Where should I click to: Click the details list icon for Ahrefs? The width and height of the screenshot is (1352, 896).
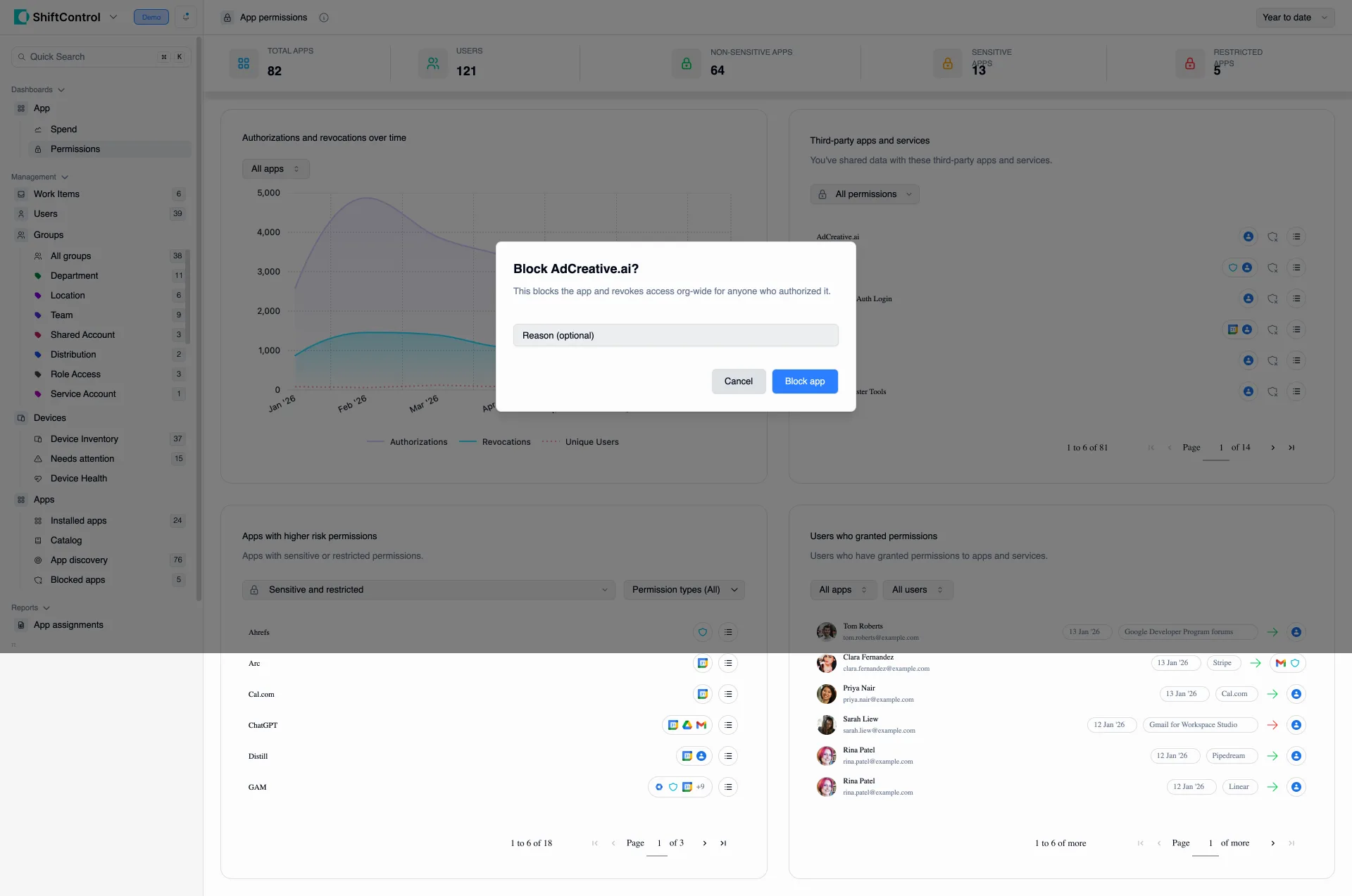point(728,633)
